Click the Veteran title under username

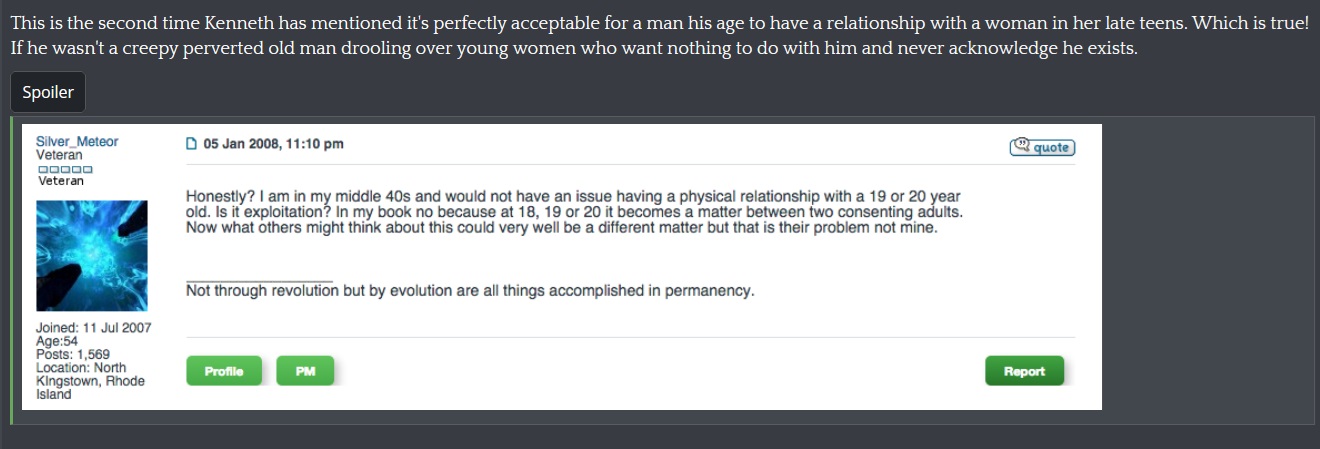click(59, 155)
